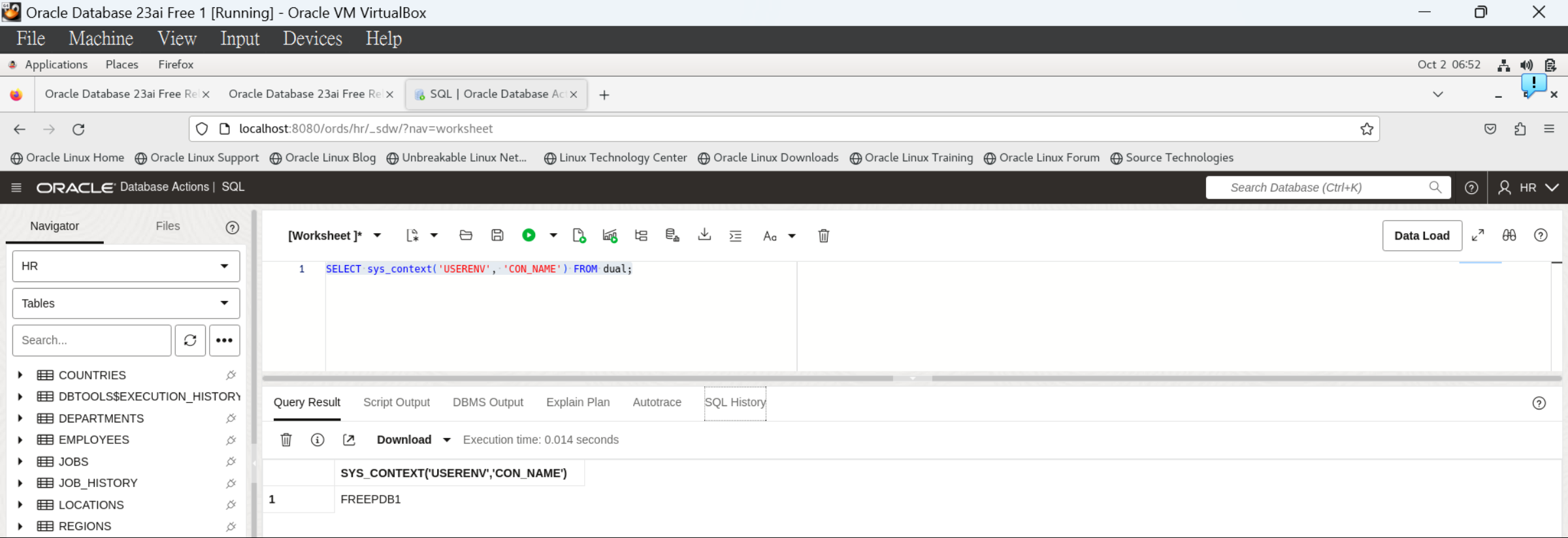Click the Format indent icon

[736, 236]
